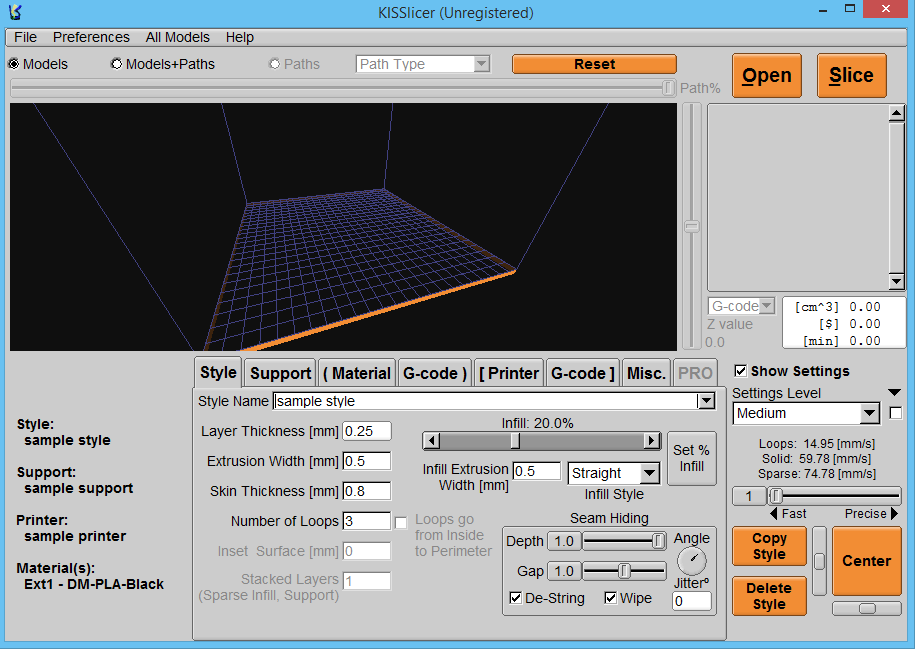Click the KISSlicer app icon in title bar
915x649 pixels.
click(x=15, y=13)
